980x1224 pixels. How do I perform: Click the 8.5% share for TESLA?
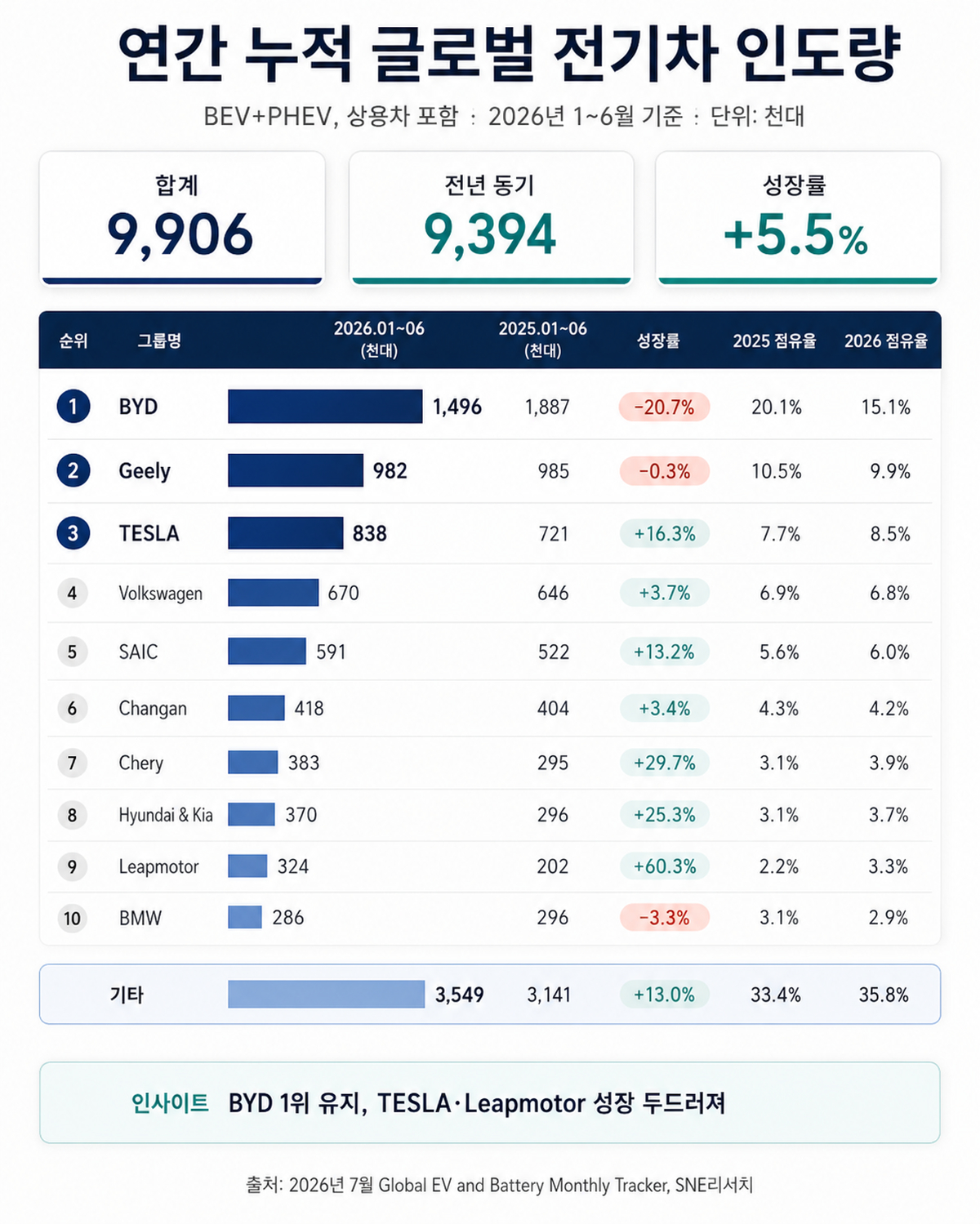point(890,534)
